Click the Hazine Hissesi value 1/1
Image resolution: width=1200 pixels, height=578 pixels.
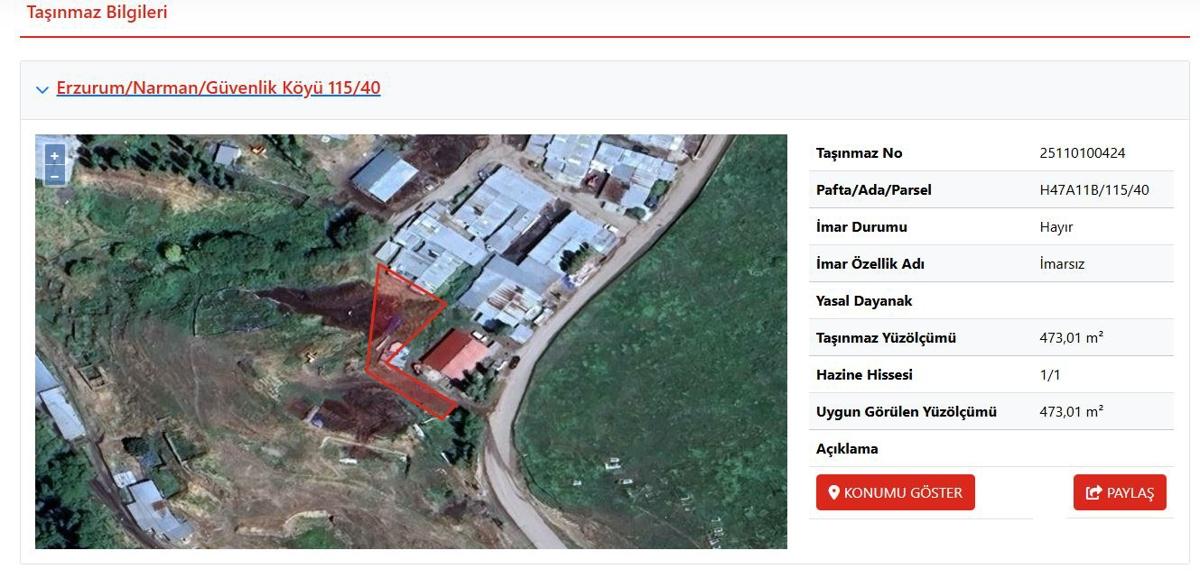[x=1049, y=375]
